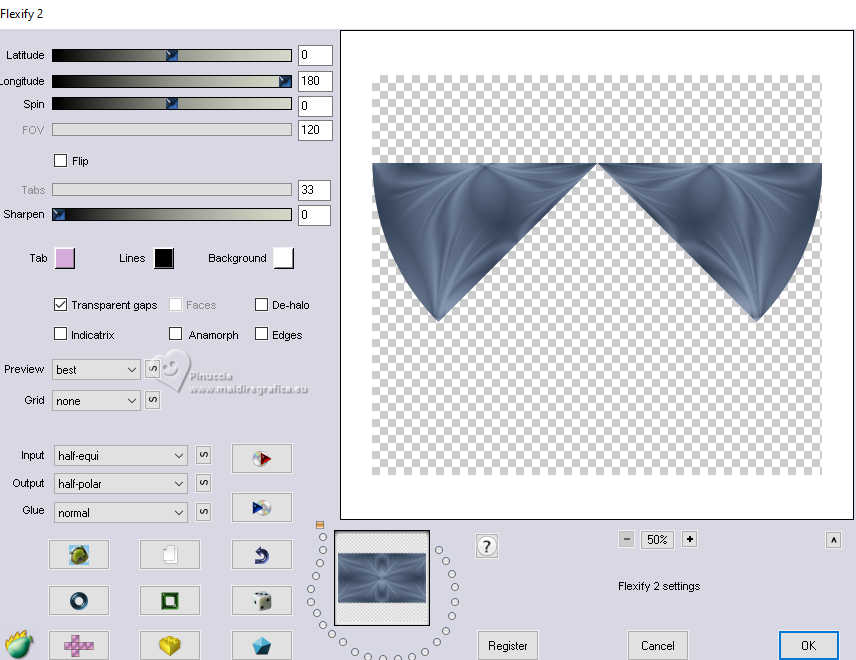The image size is (856, 660).
Task: Confirm settings with OK
Action: click(x=809, y=646)
